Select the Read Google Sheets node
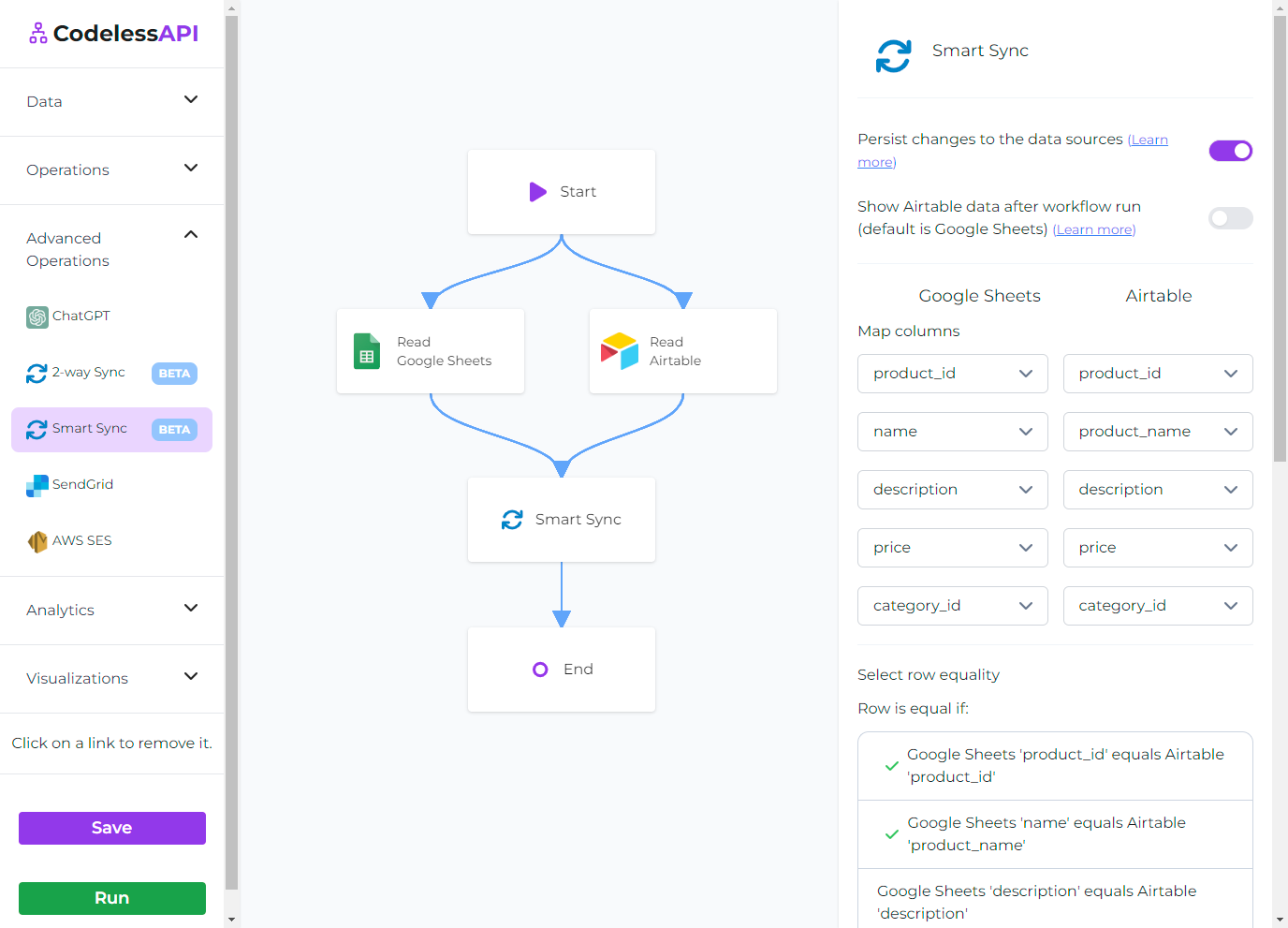 click(431, 351)
